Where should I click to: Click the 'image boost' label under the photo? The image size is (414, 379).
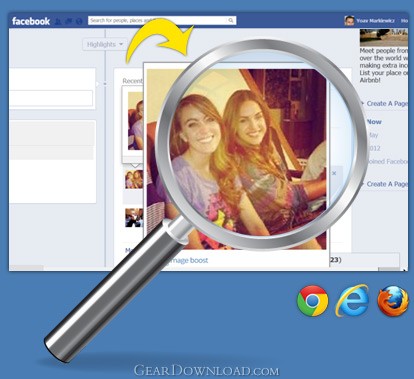[189, 260]
